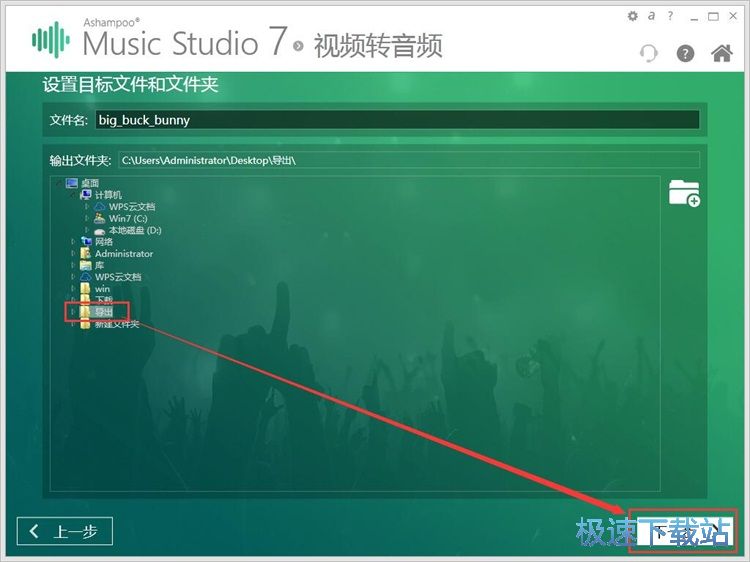Screen dimensions: 750x562
Task: Go back with the 上一步 button
Action: pyautogui.click(x=65, y=531)
